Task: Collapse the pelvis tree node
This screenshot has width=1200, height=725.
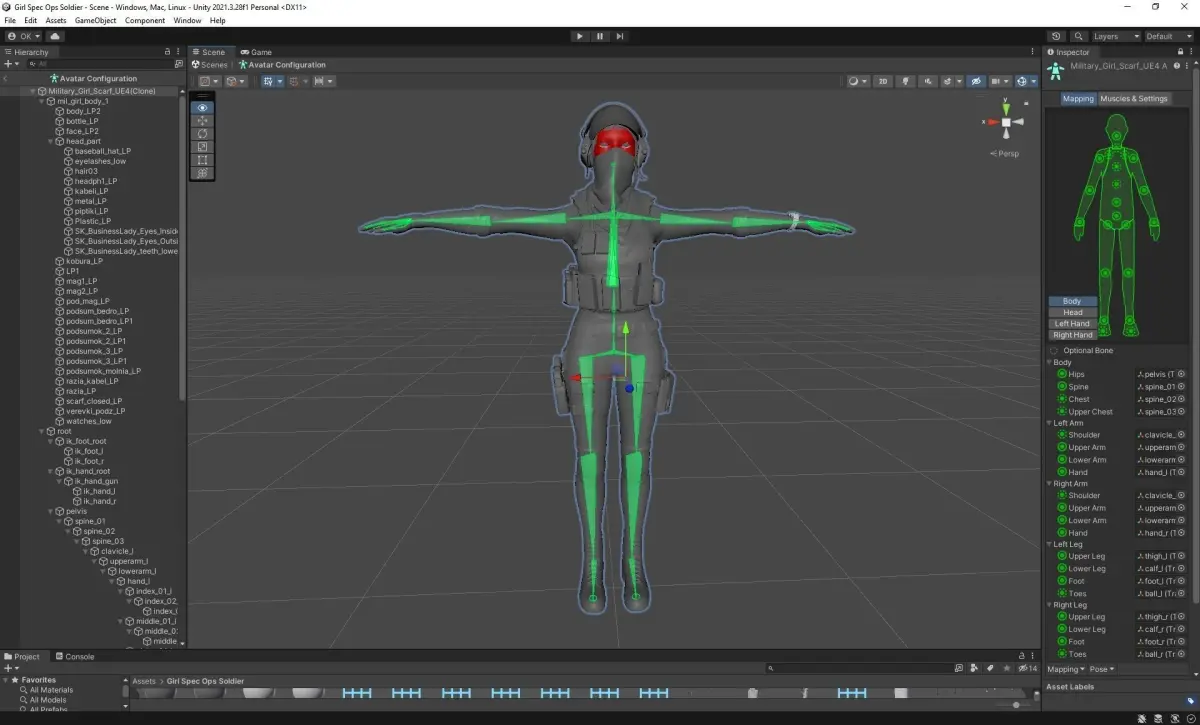Action: point(51,511)
